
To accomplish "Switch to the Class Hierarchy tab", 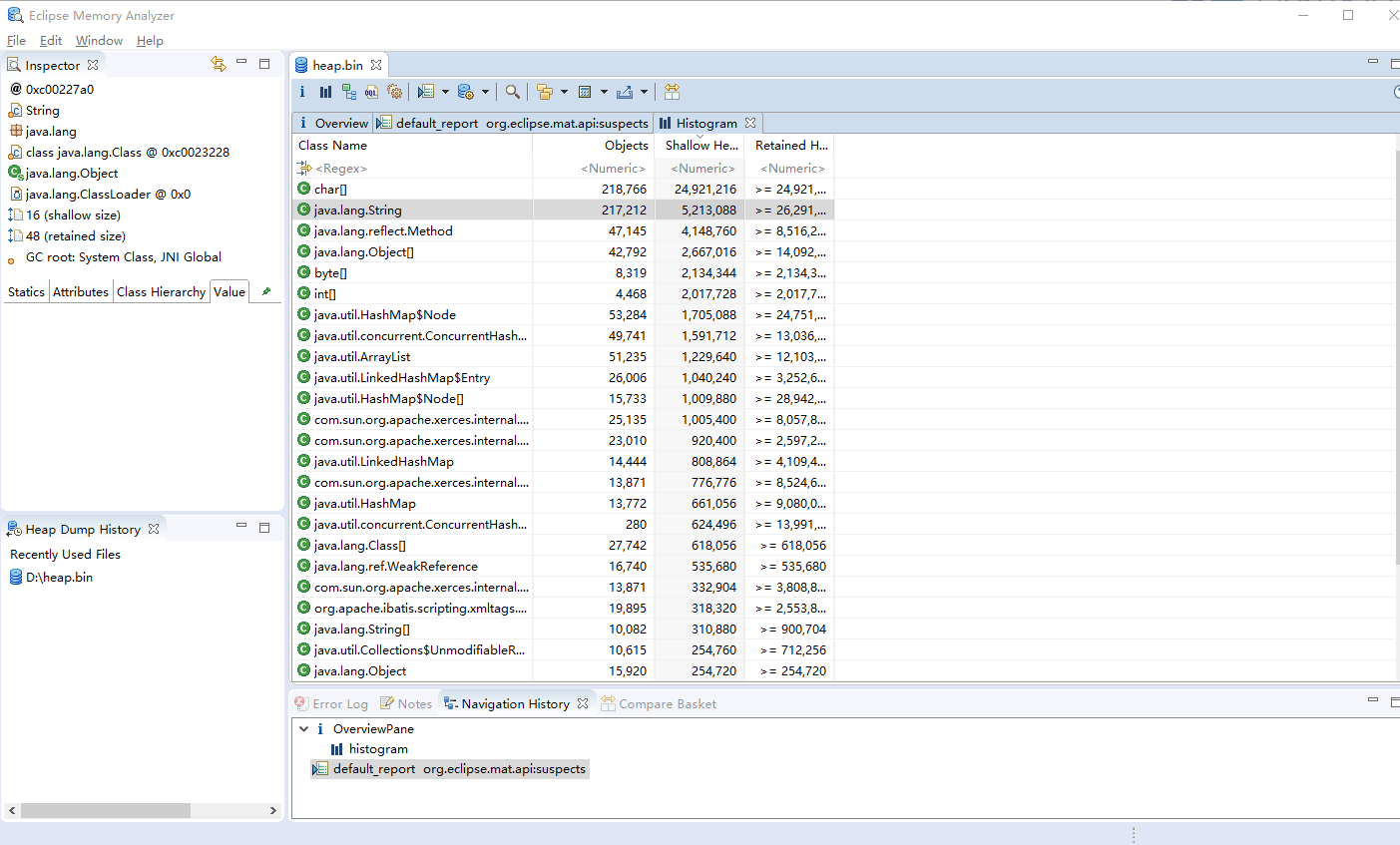I will coord(161,291).
